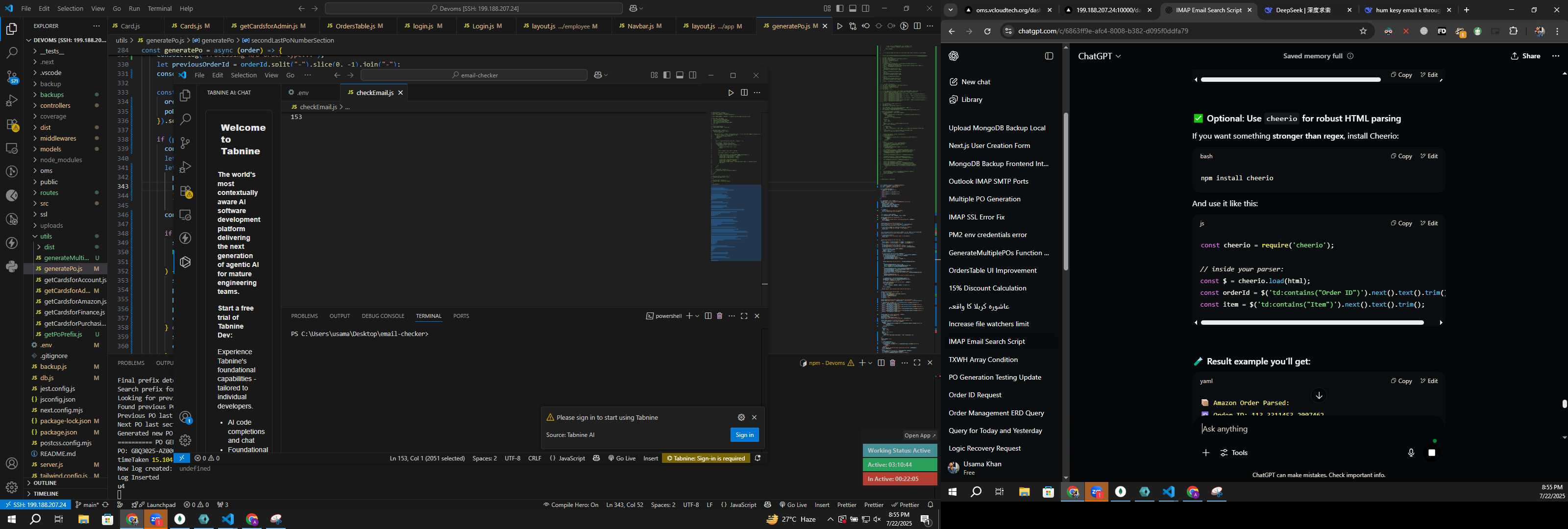Open Chrome extensions puzzle icon
Image resolution: width=1568 pixels, height=529 pixels.
pyautogui.click(x=1513, y=31)
